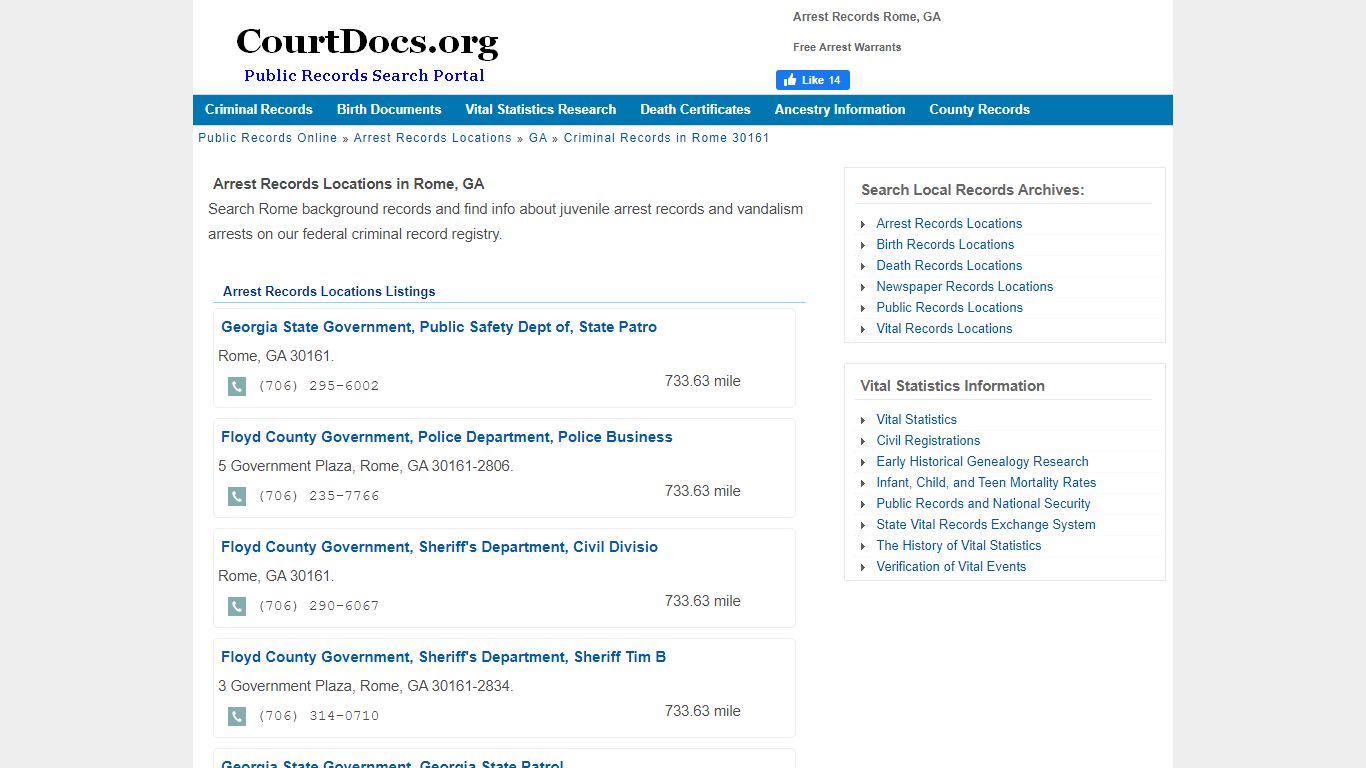
Task: Open Birth Documents menu item
Action: point(389,109)
